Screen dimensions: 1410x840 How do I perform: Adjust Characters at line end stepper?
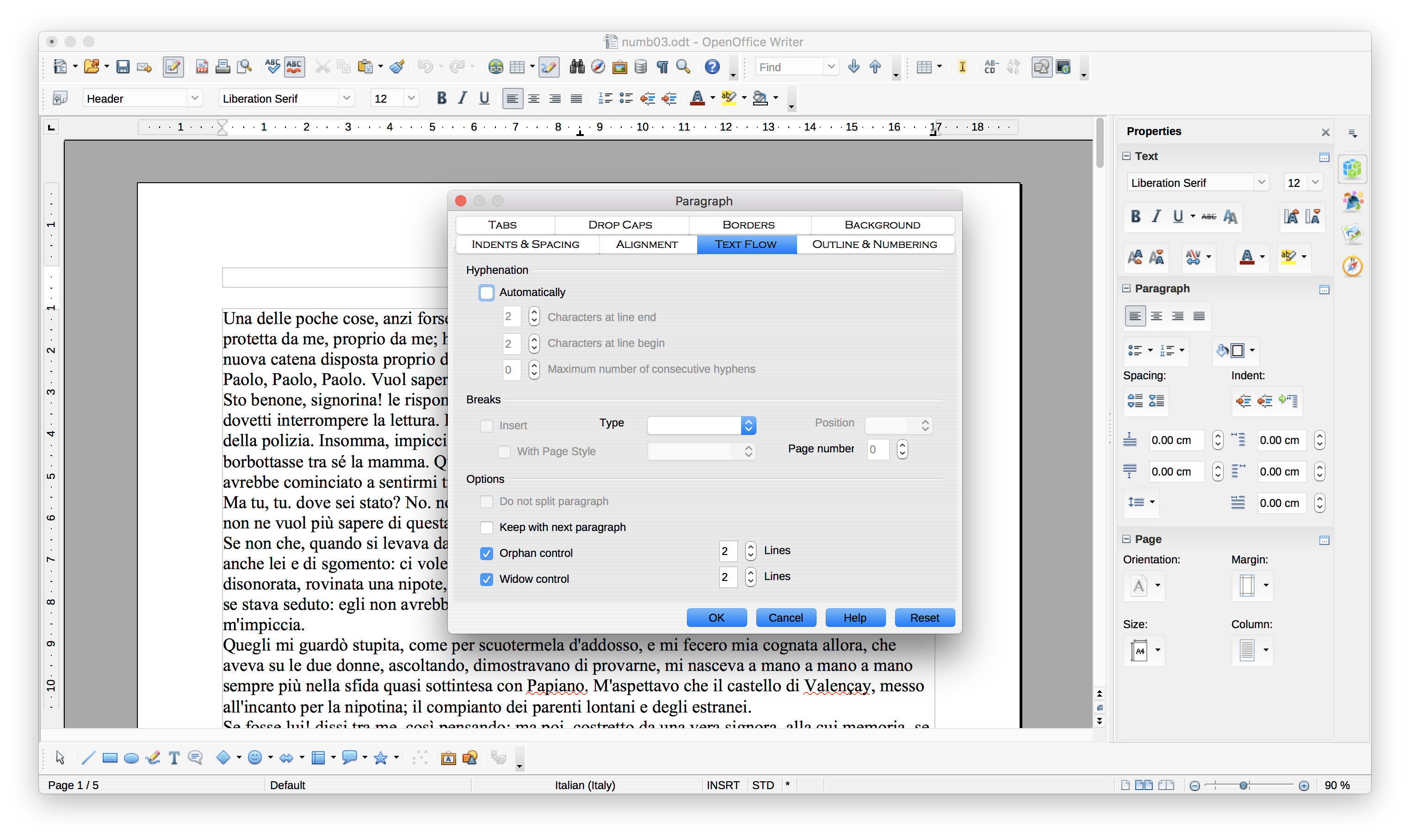pos(535,317)
